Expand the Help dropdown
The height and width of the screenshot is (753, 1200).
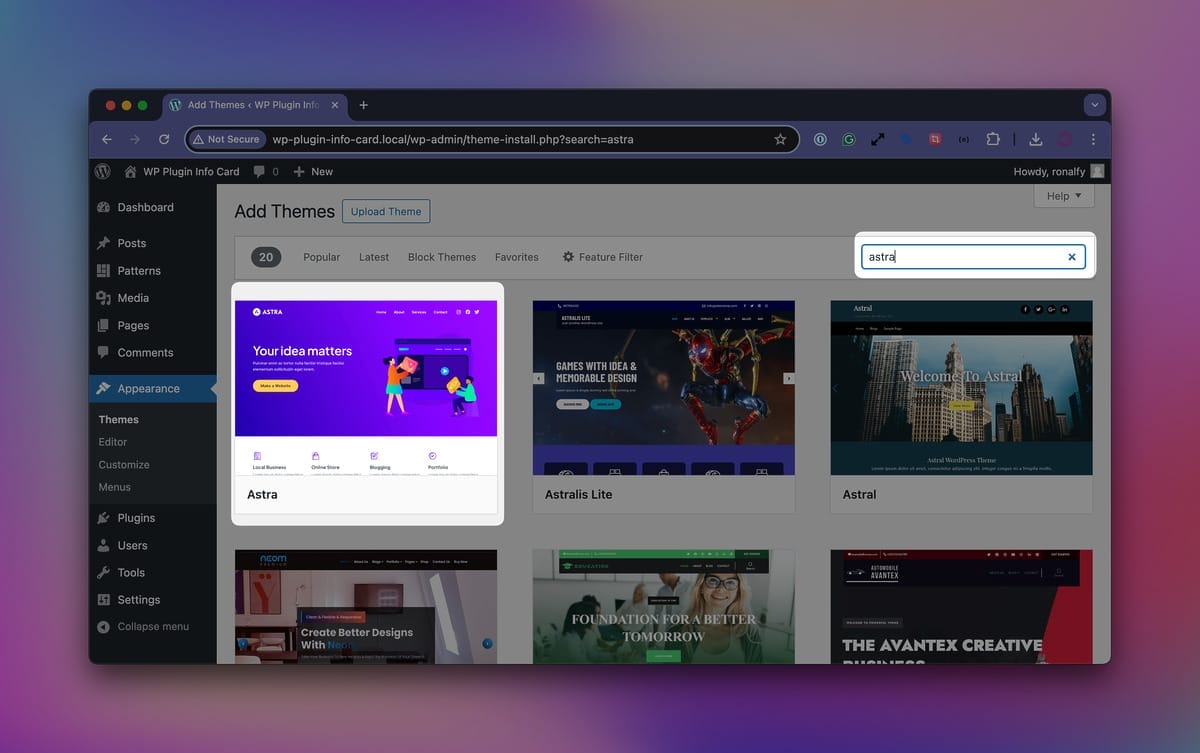click(x=1063, y=196)
